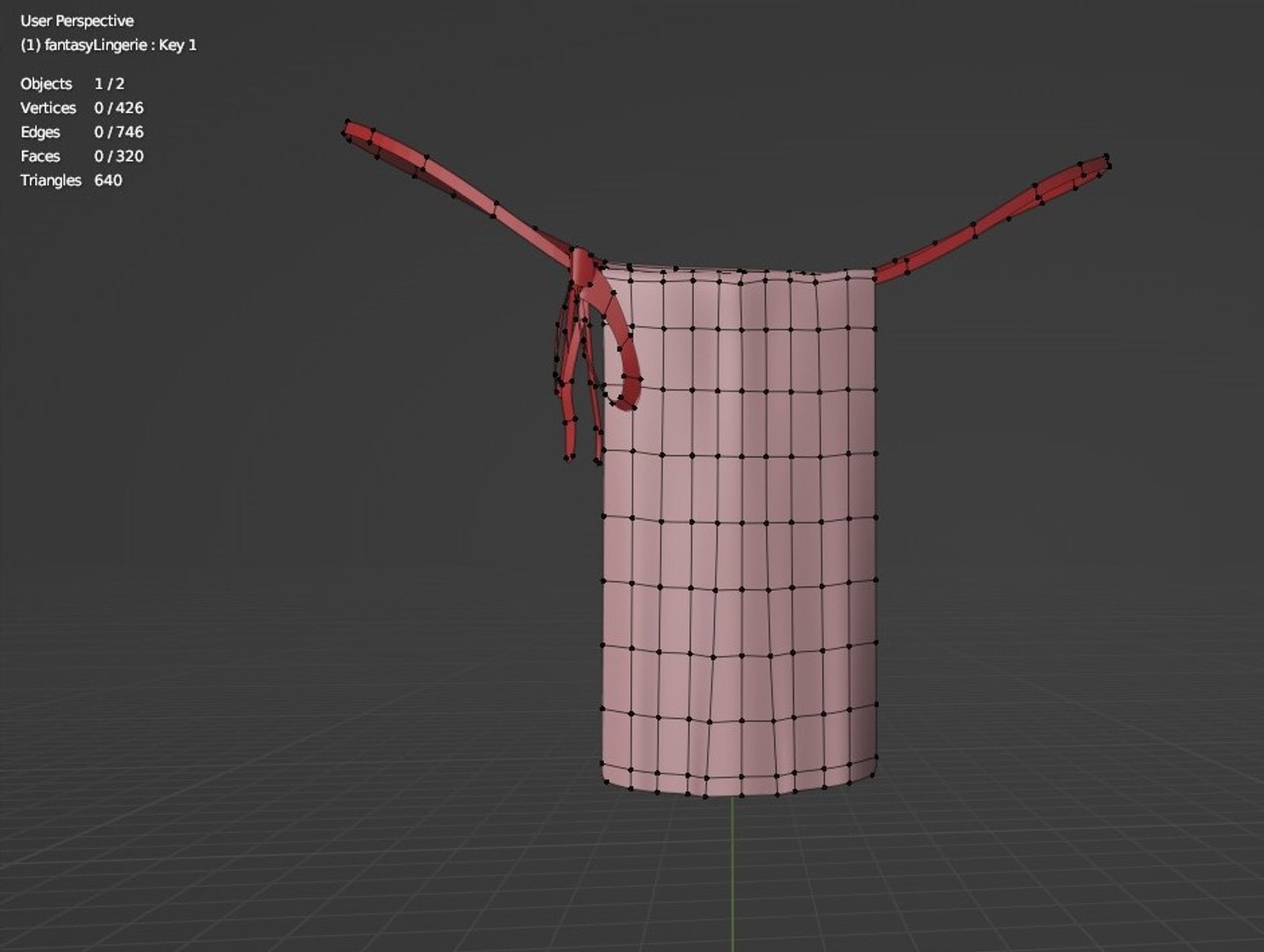Click the pink skirt mesh body
This screenshot has height=952, width=1264.
coord(739,532)
